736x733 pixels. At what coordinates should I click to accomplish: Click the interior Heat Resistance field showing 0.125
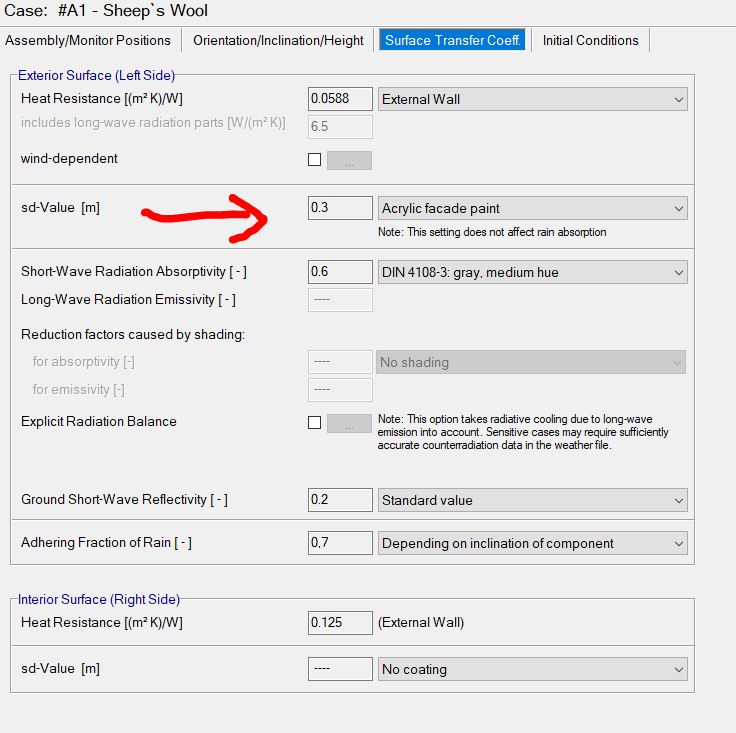[x=340, y=622]
